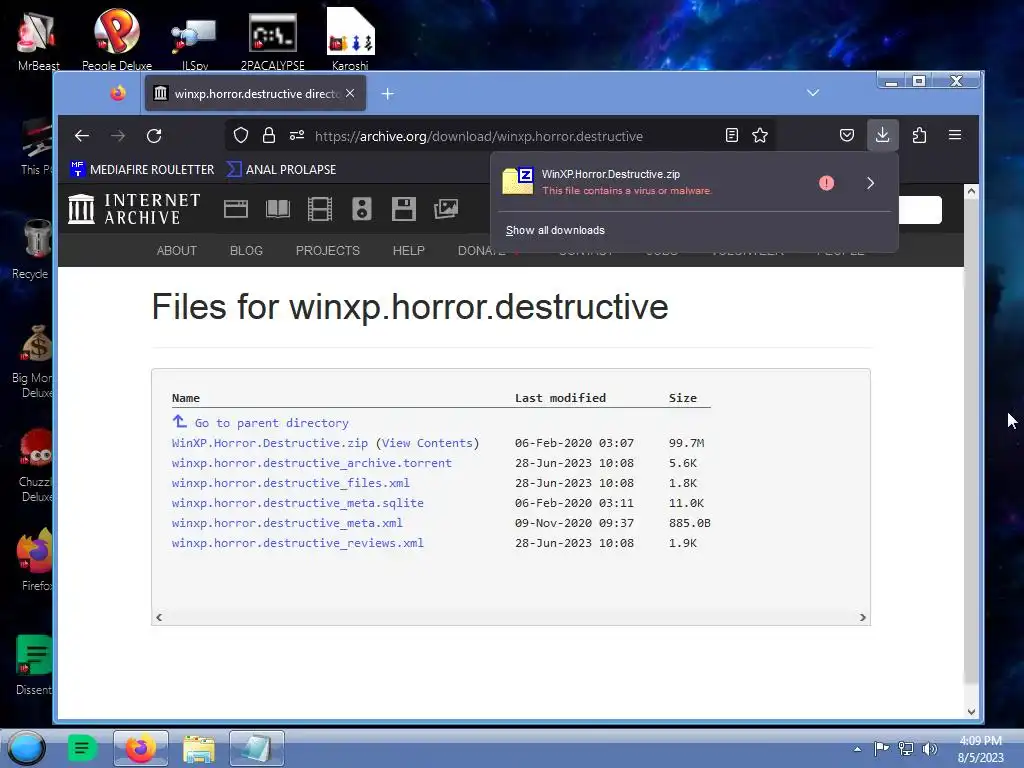Open volume control in system tray
This screenshot has height=768, width=1024.
929,748
